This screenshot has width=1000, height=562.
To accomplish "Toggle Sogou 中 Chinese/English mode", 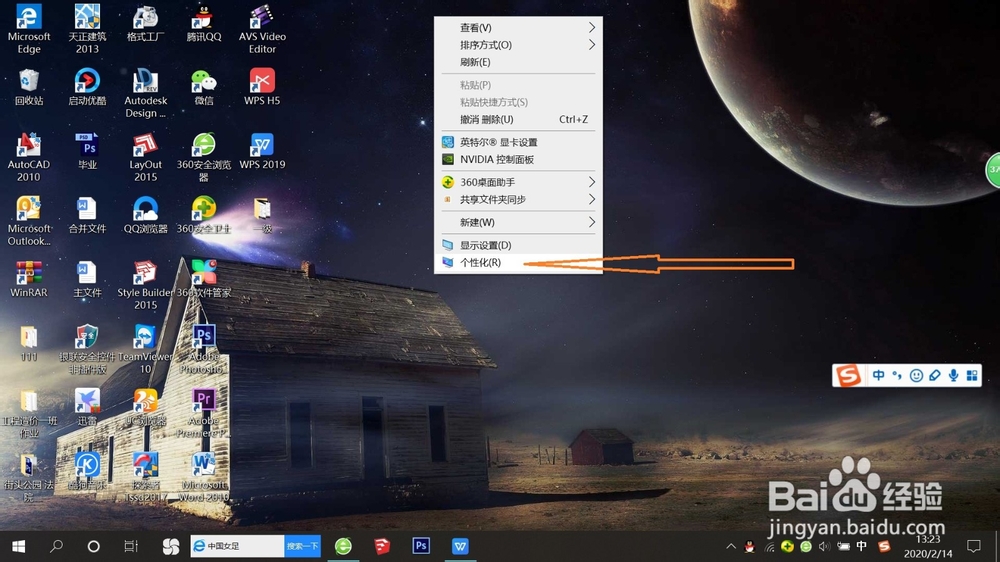I will [878, 375].
